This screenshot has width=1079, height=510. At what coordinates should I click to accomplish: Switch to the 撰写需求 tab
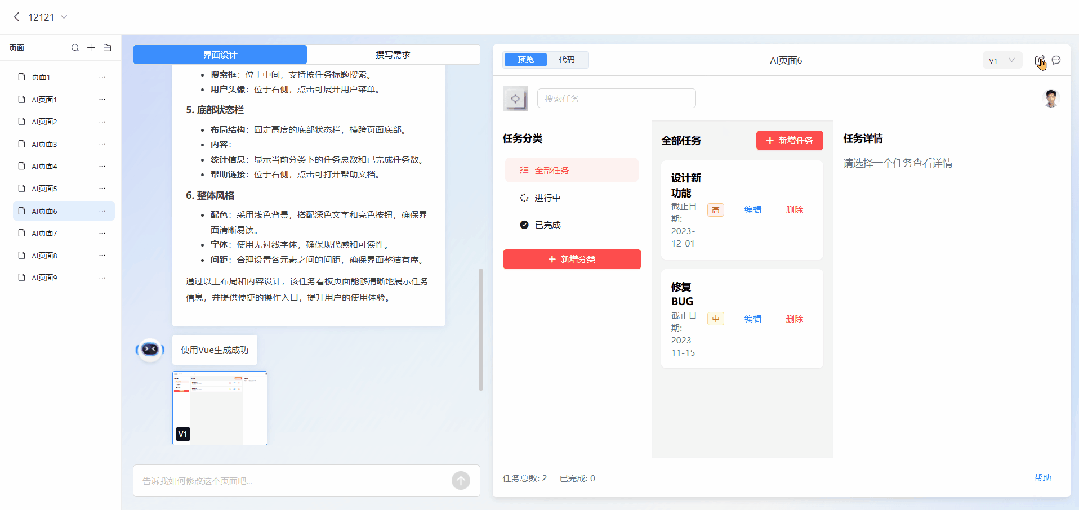(x=394, y=54)
